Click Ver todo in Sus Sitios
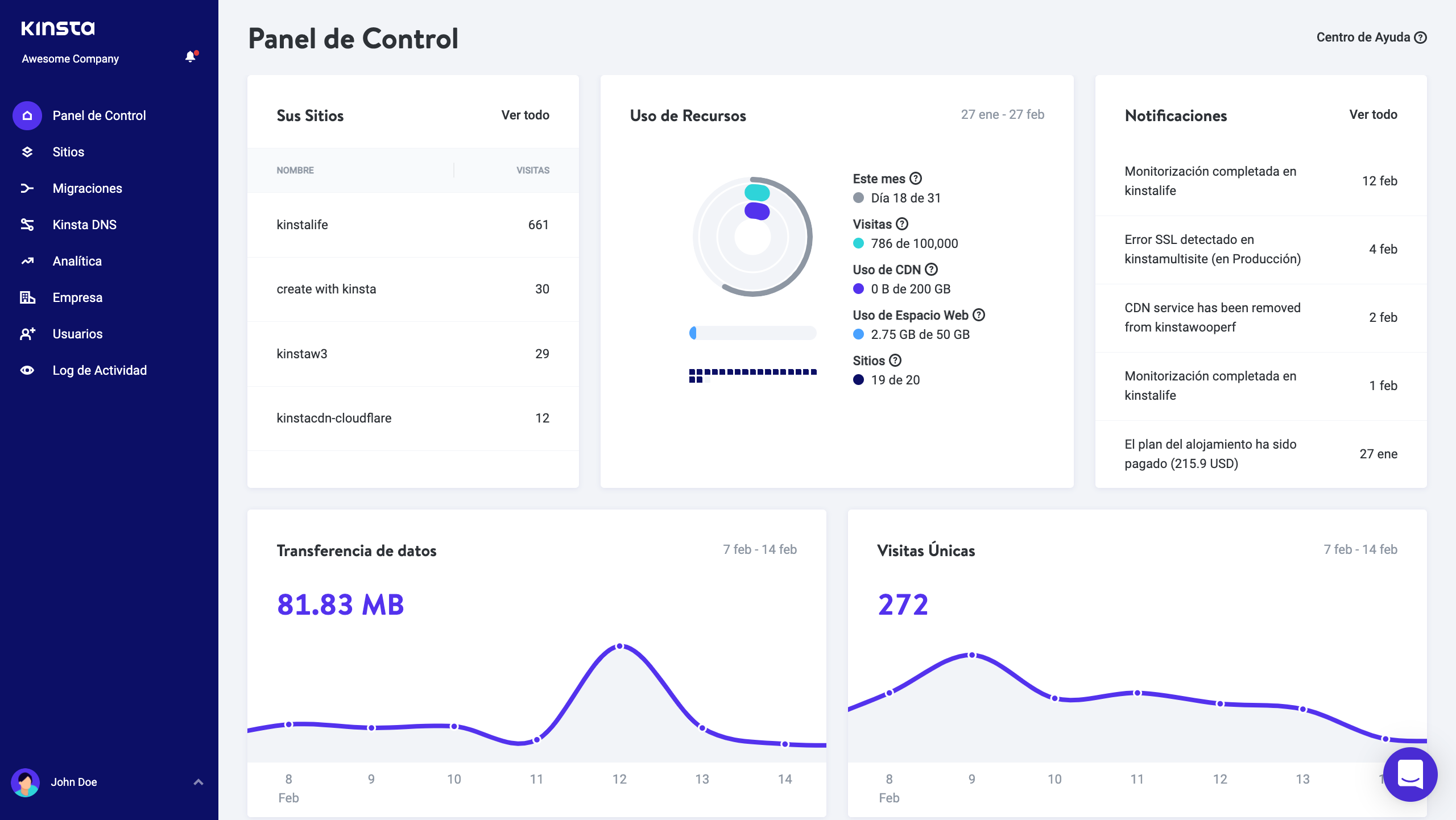The width and height of the screenshot is (1456, 820). [525, 115]
